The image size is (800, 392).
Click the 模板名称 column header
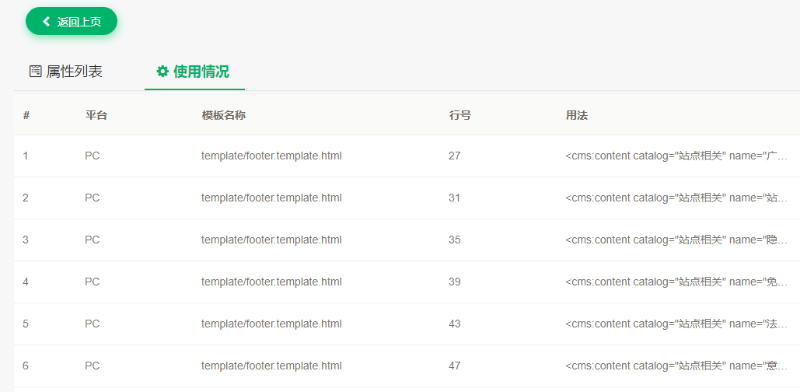click(x=223, y=115)
